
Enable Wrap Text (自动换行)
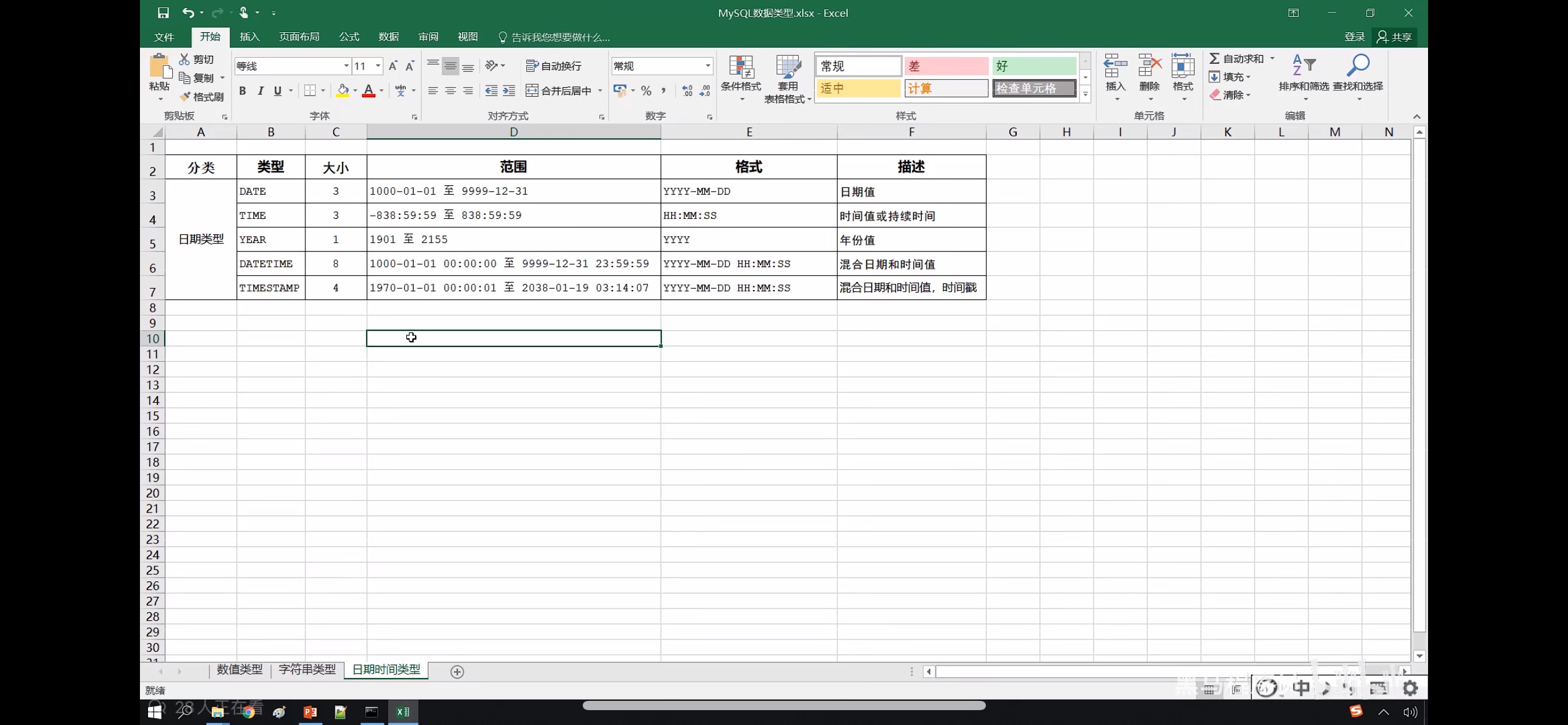click(x=554, y=65)
